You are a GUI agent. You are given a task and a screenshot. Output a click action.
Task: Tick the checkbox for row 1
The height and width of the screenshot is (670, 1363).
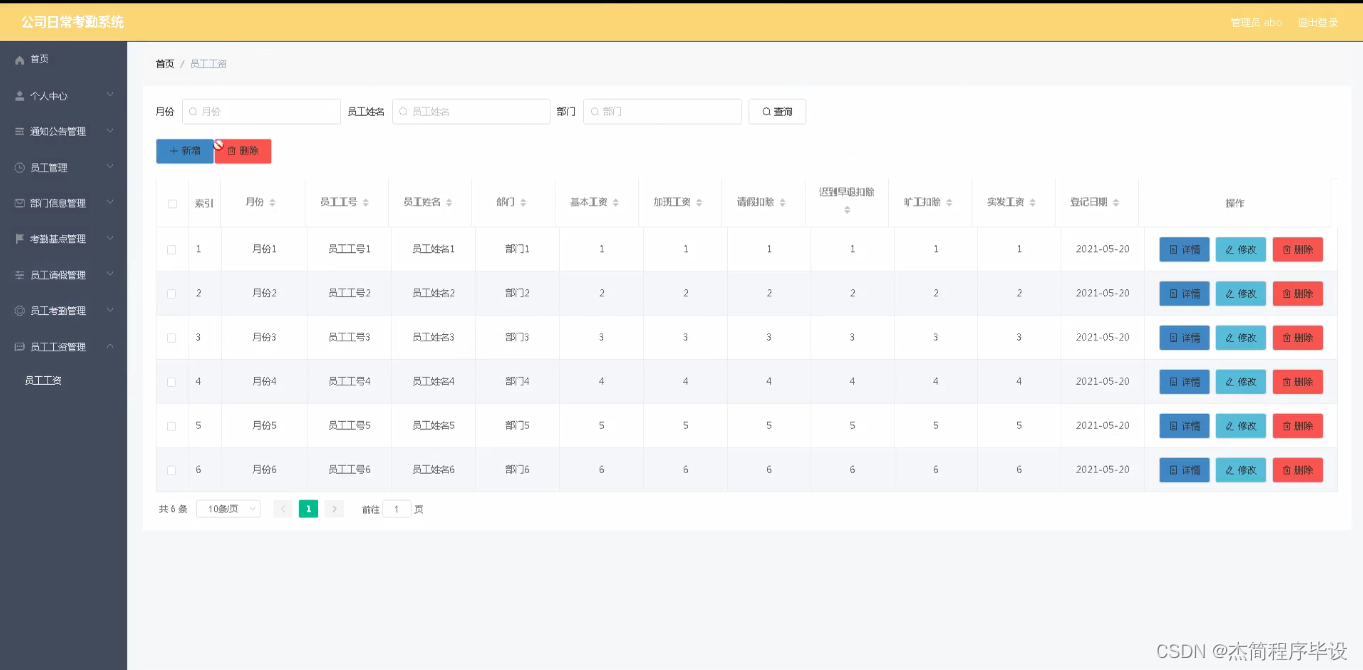[169, 249]
